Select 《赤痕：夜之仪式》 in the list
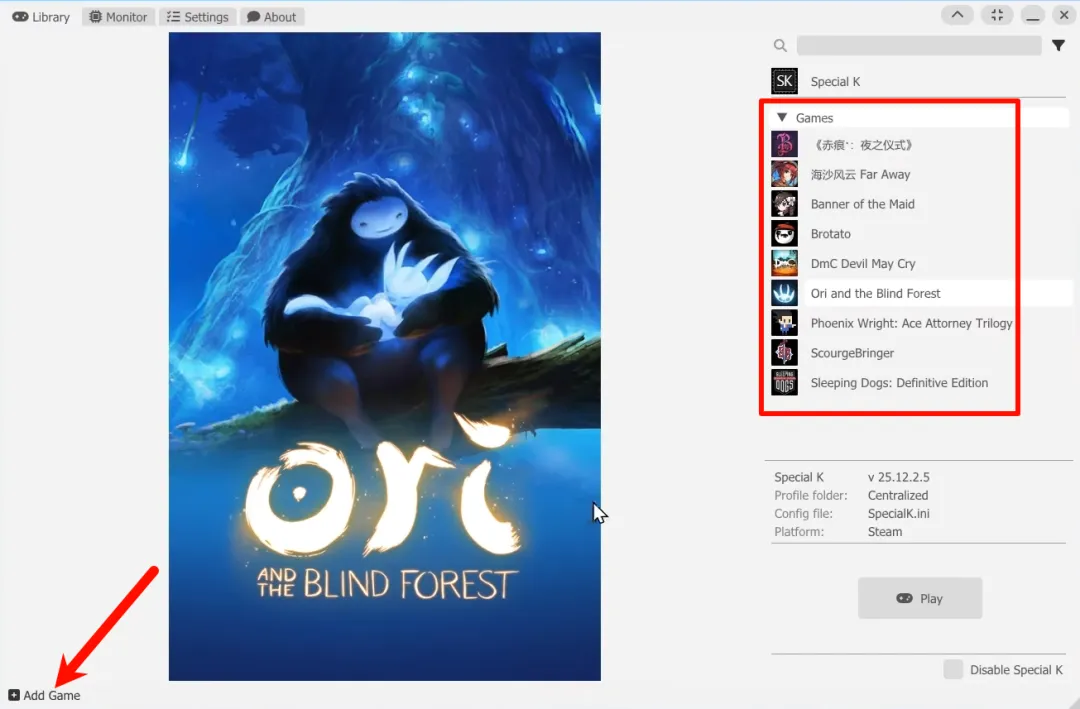The image size is (1080, 709). (x=863, y=145)
